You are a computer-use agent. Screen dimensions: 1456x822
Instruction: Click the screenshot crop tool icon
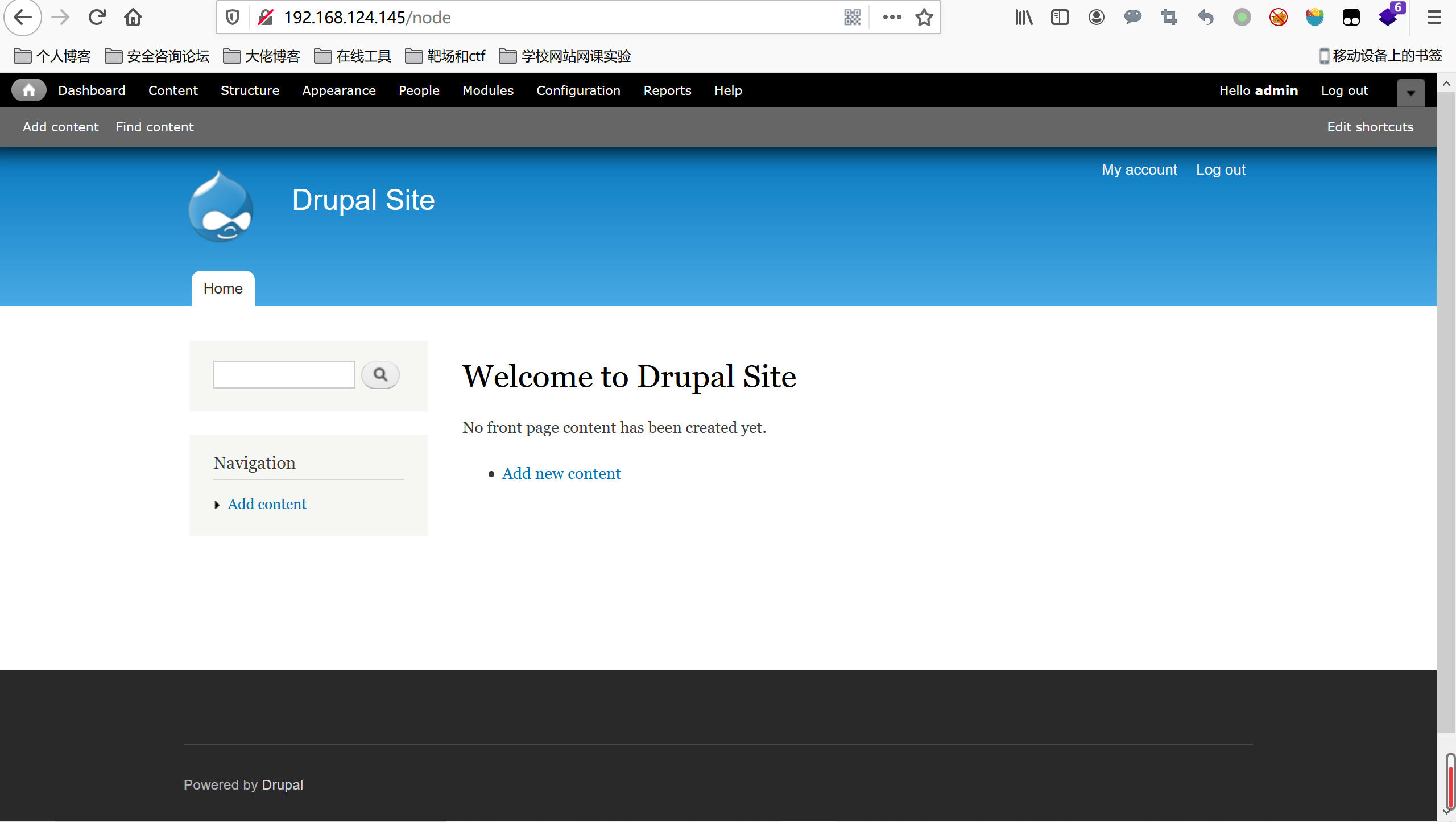click(x=1169, y=18)
